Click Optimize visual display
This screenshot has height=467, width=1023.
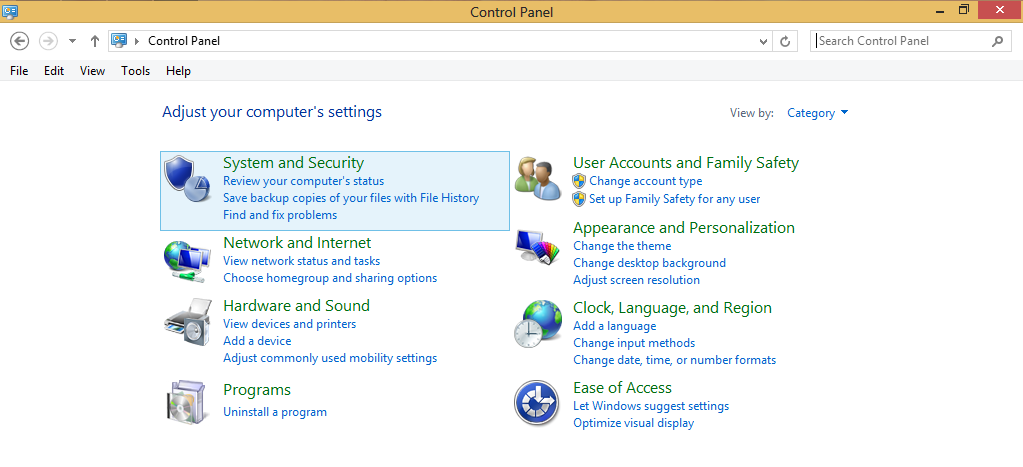[x=634, y=423]
